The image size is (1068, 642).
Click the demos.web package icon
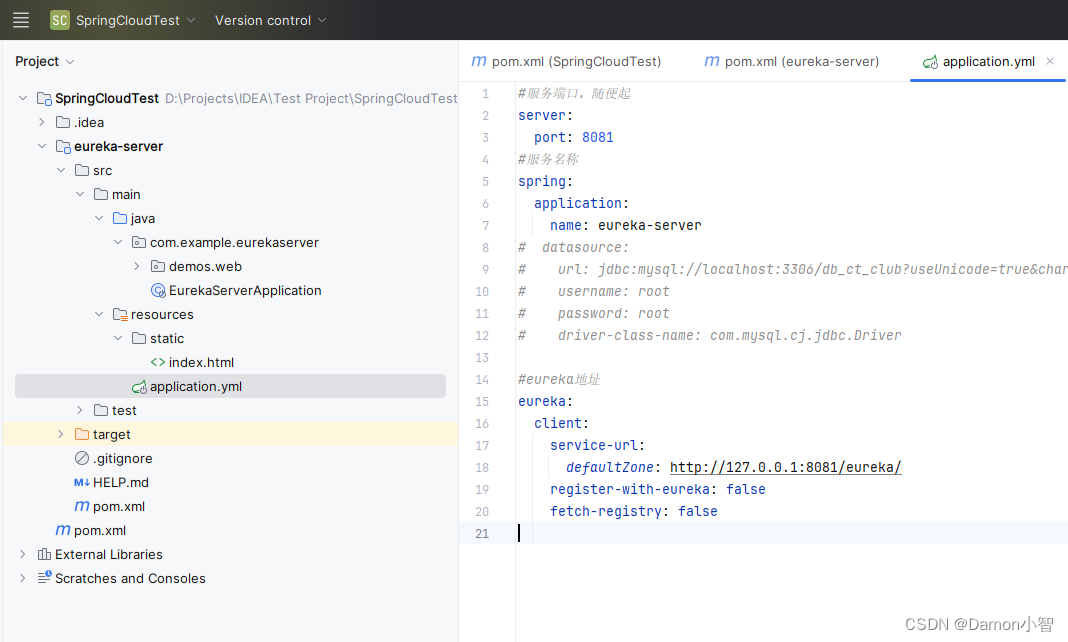click(158, 266)
